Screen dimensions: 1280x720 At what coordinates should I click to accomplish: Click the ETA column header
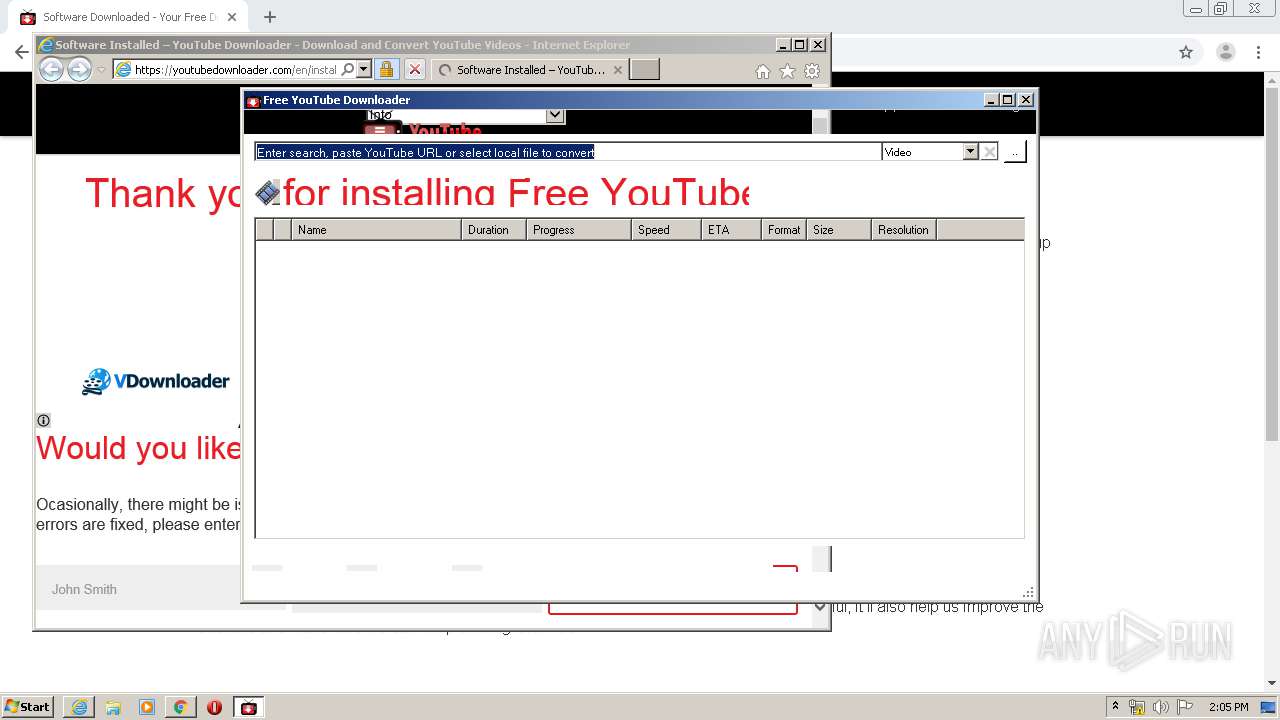pos(731,230)
